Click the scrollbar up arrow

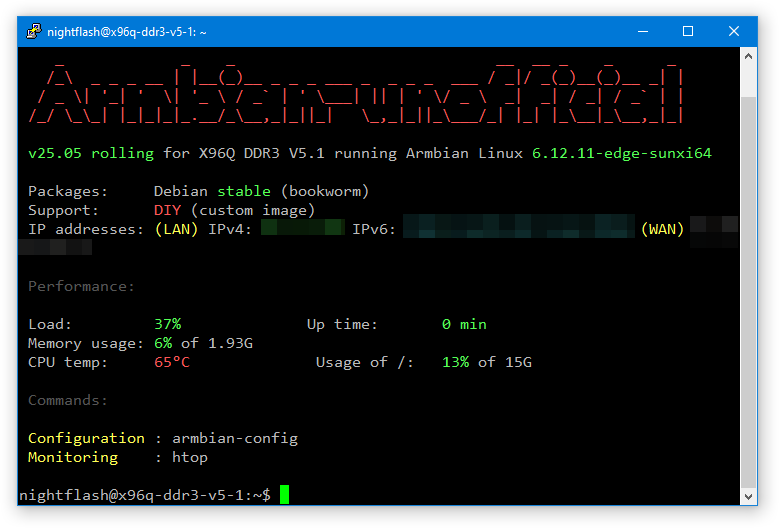[x=749, y=56]
